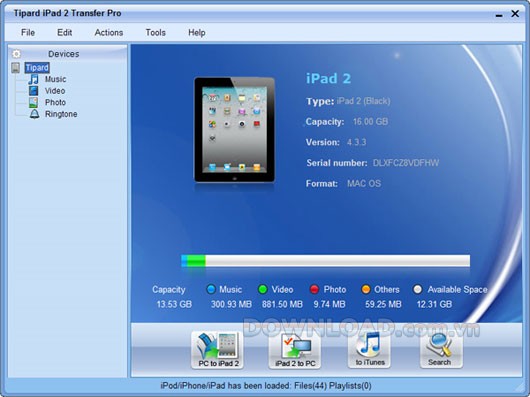
Task: Click the bell icon beside Ringtone
Action: point(34,114)
